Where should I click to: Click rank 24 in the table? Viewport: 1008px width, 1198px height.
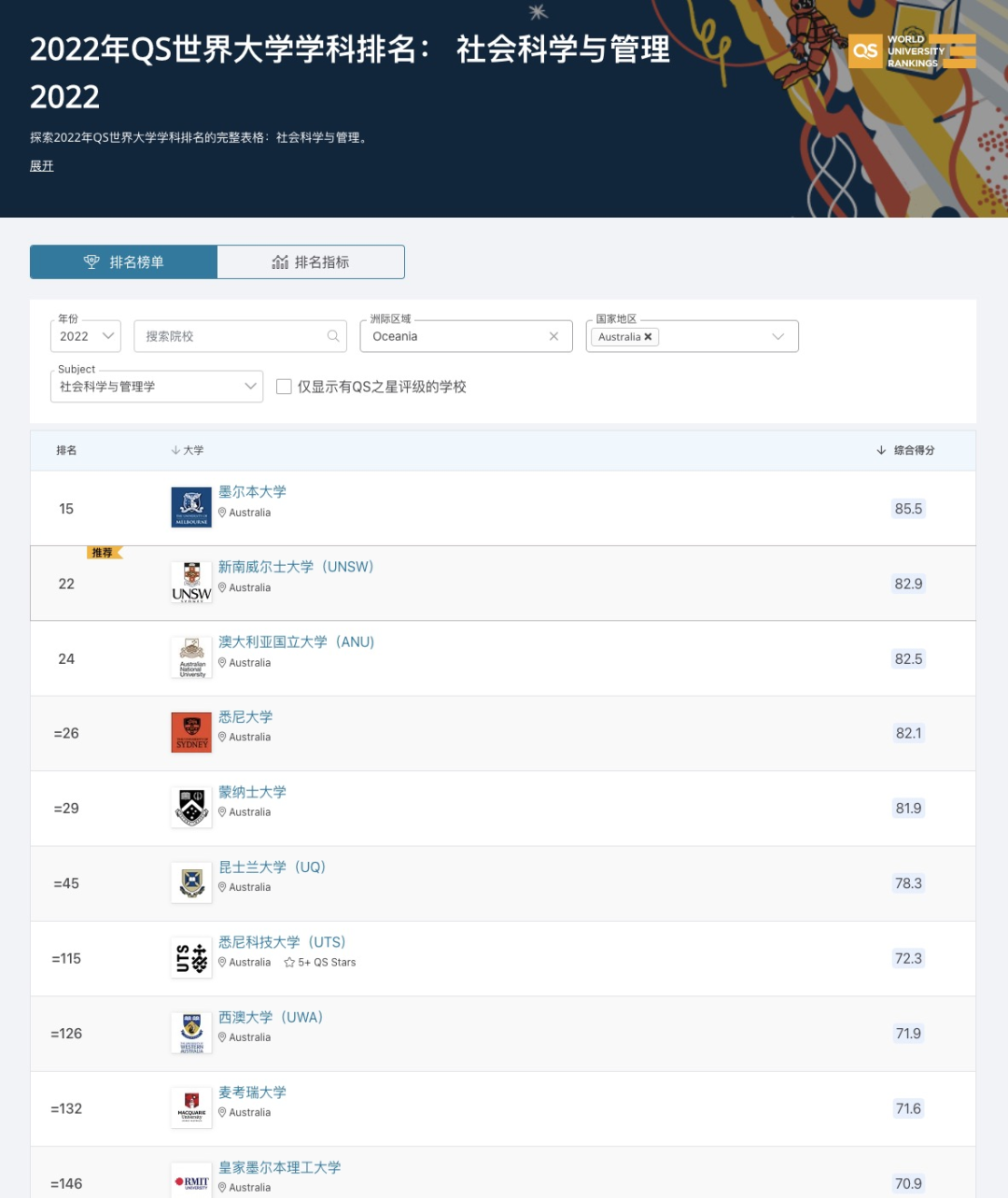tap(66, 659)
